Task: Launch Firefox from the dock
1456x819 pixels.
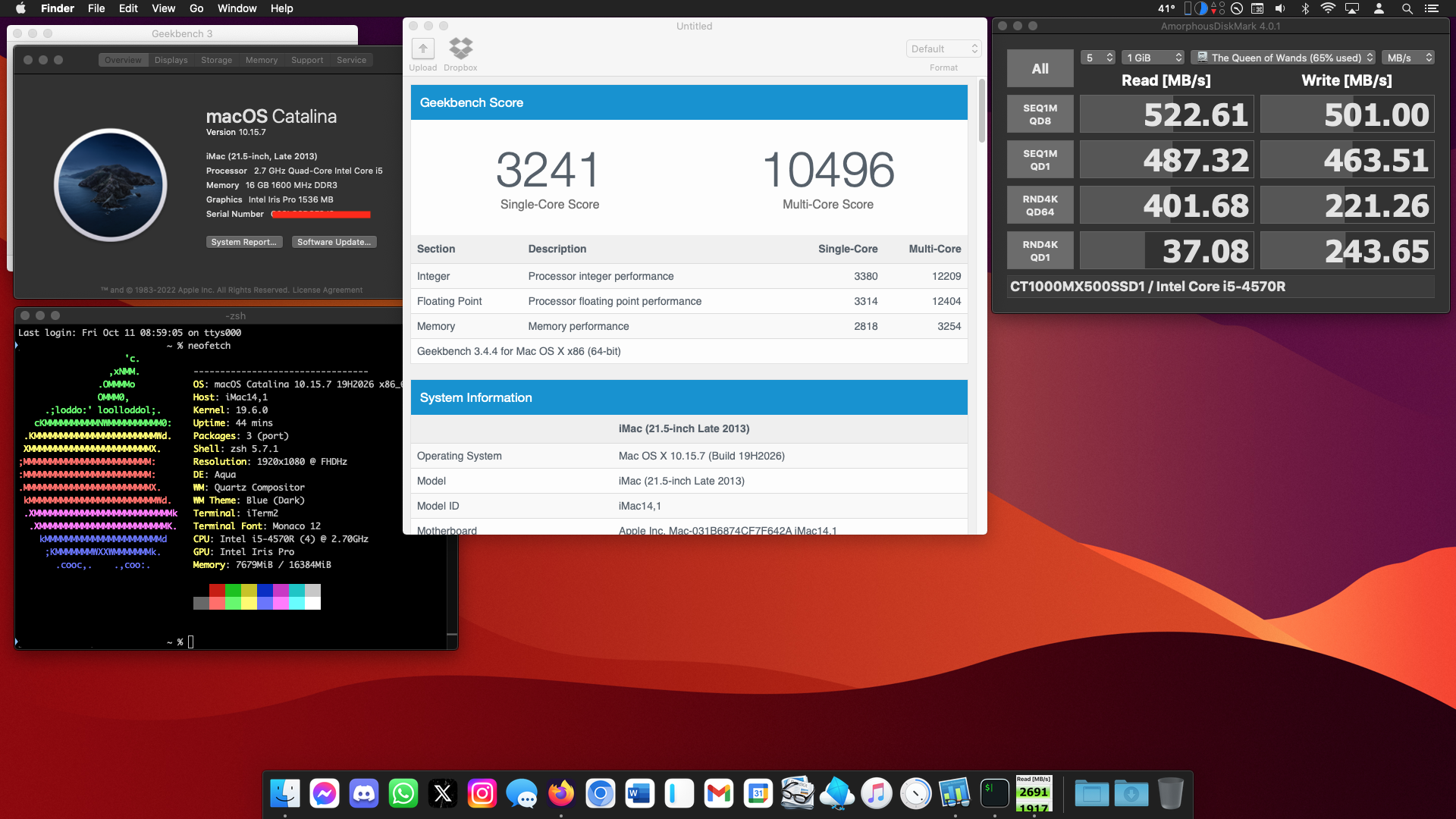Action: [561, 794]
